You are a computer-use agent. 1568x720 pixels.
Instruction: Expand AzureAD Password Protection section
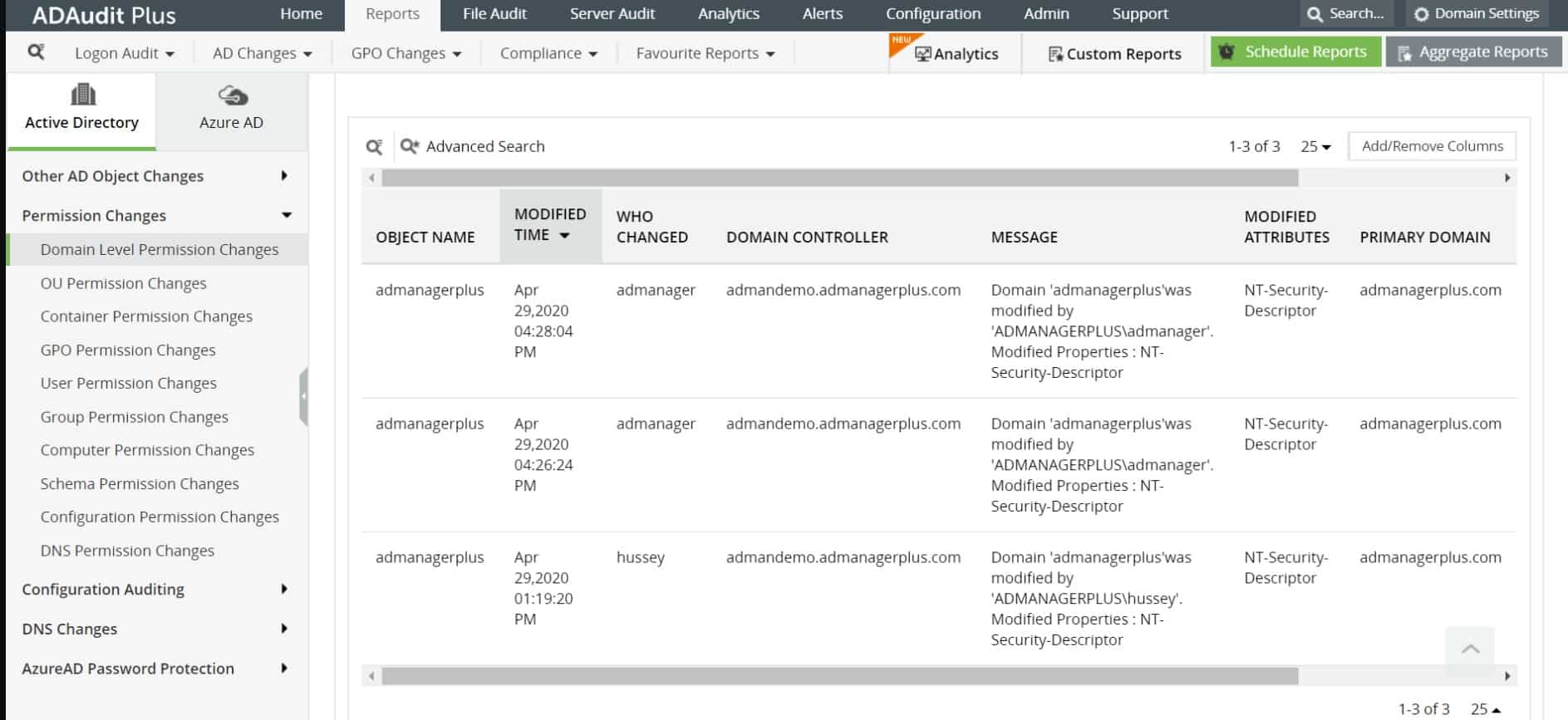[x=156, y=669]
